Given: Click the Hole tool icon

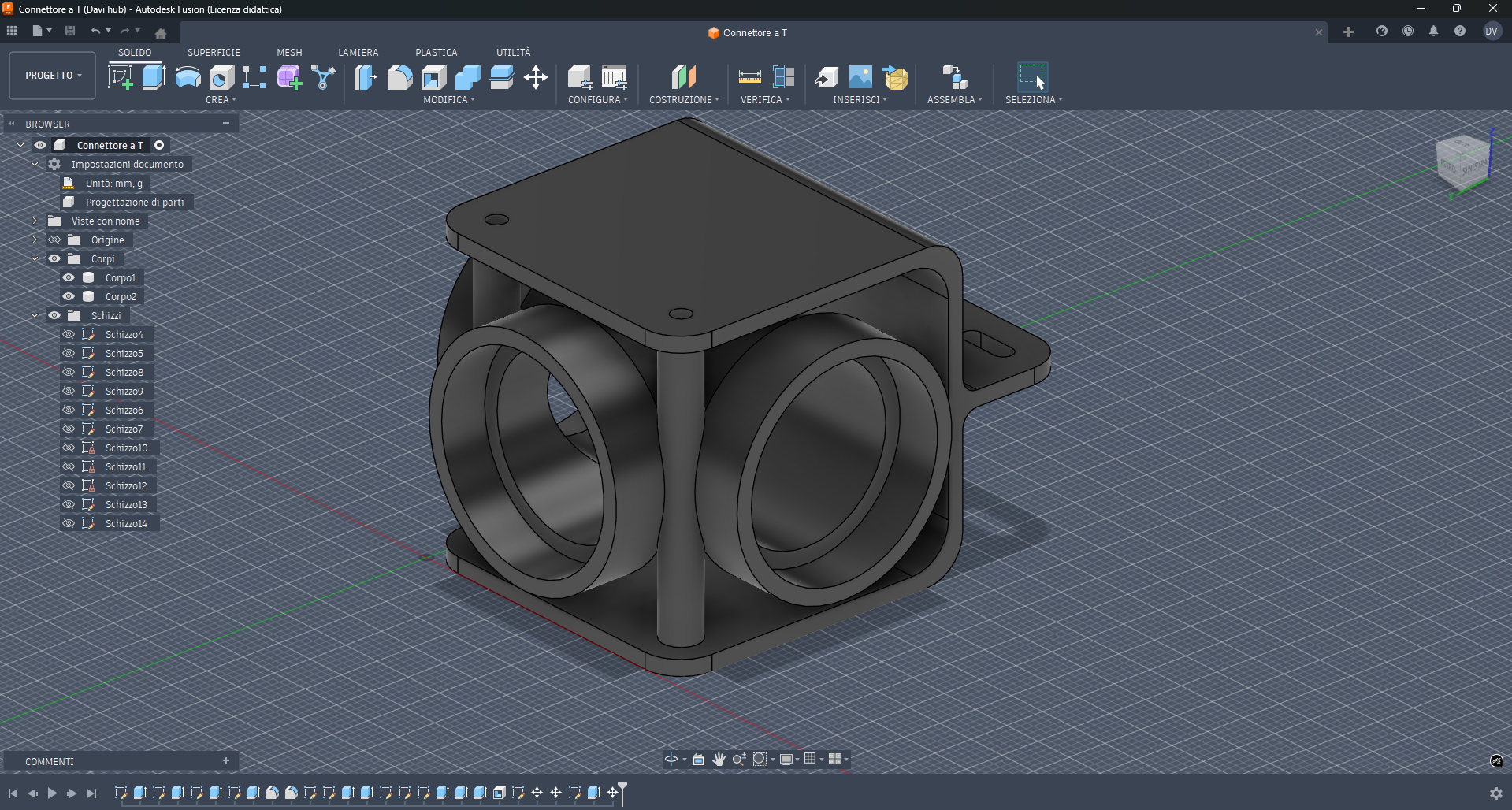Looking at the screenshot, I should 220,76.
